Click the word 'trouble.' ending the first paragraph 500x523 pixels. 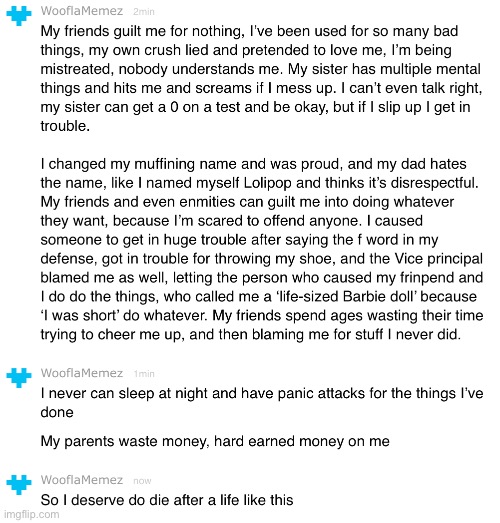click(65, 126)
